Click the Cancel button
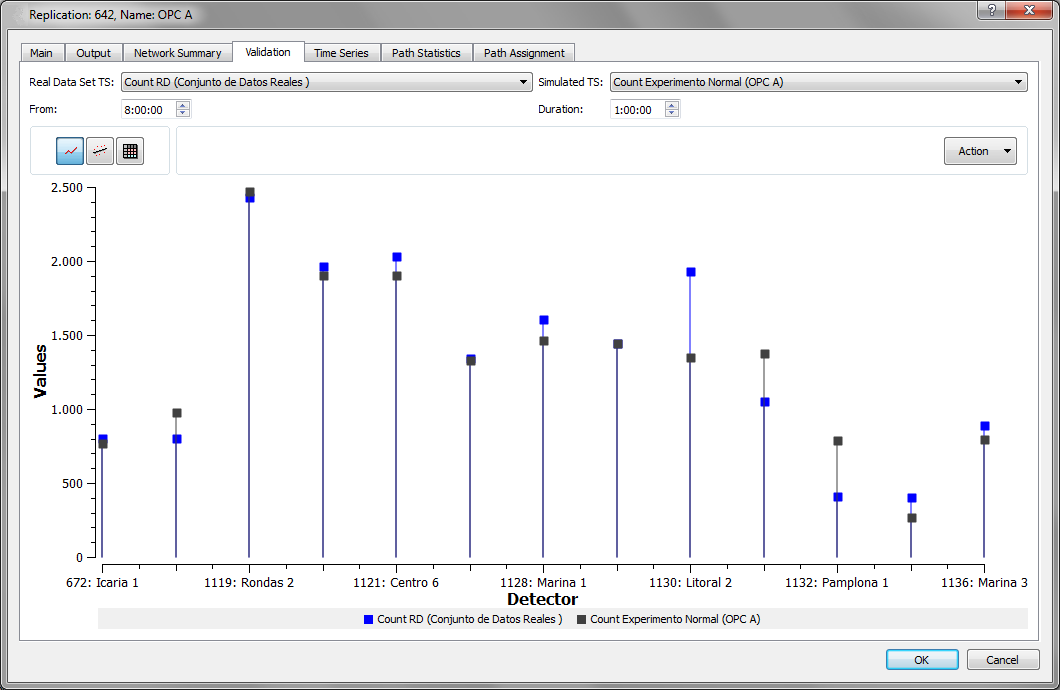 [1003, 659]
